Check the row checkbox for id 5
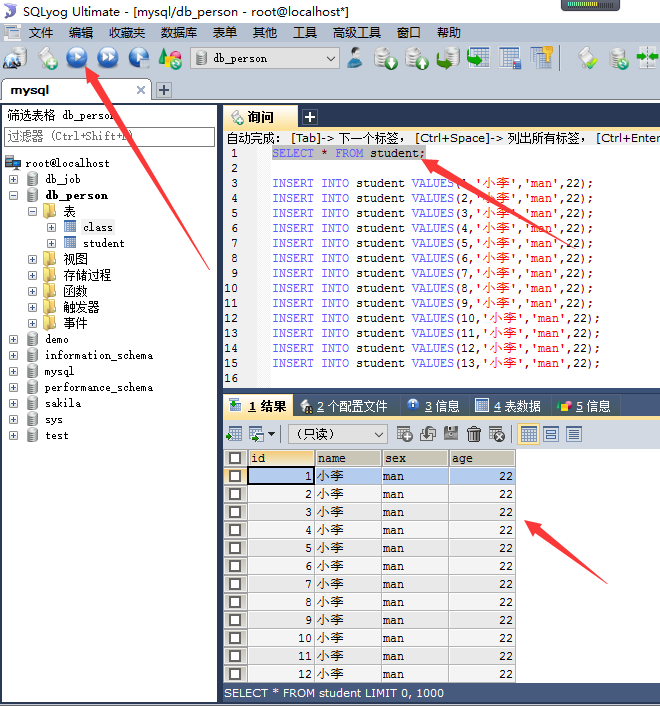The width and height of the screenshot is (660, 706). 235,548
